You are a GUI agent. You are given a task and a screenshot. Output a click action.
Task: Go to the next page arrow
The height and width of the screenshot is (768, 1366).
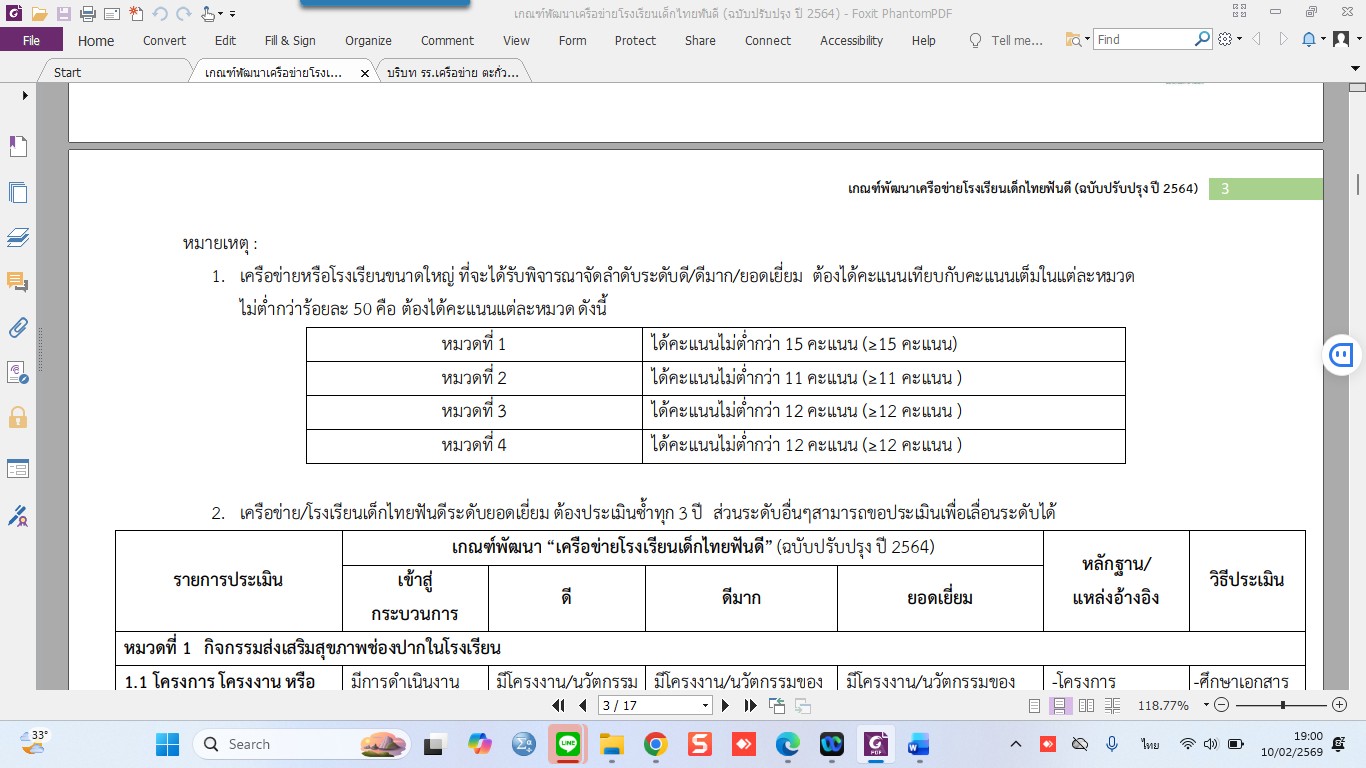tap(726, 706)
